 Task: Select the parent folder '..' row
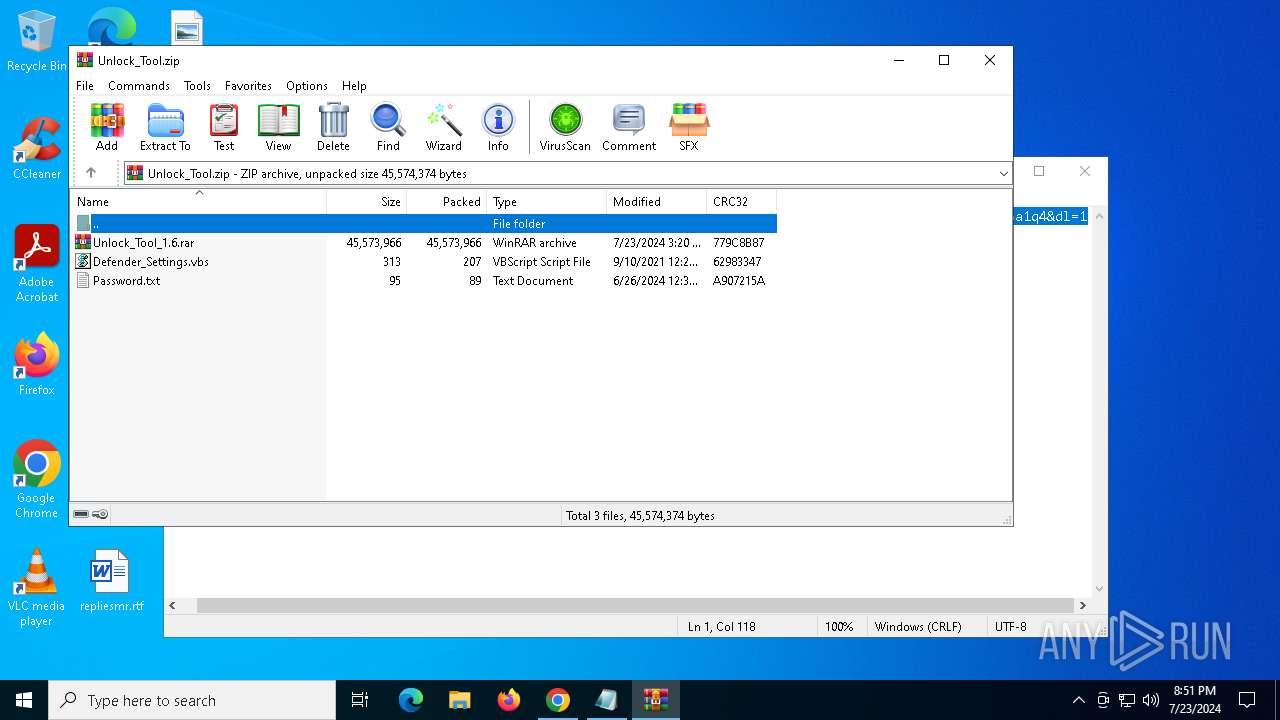pos(424,224)
